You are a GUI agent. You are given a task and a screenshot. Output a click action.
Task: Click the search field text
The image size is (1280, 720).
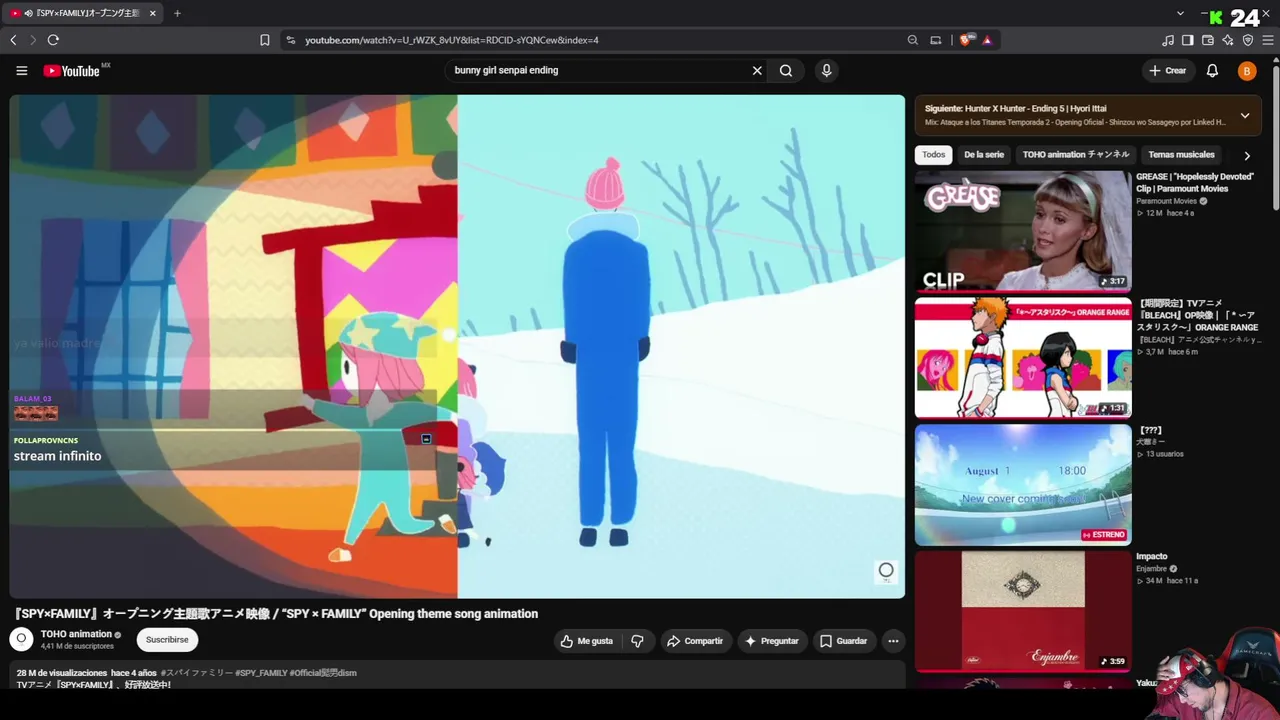pos(506,70)
